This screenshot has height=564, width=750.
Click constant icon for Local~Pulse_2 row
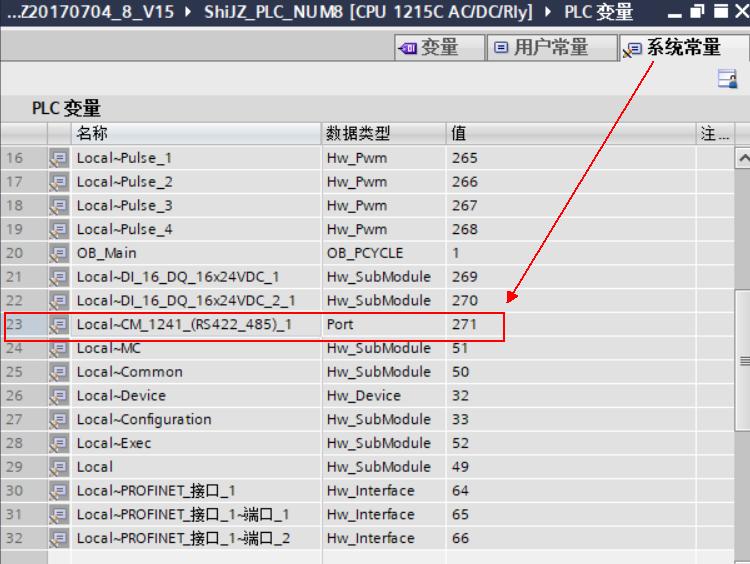[59, 182]
